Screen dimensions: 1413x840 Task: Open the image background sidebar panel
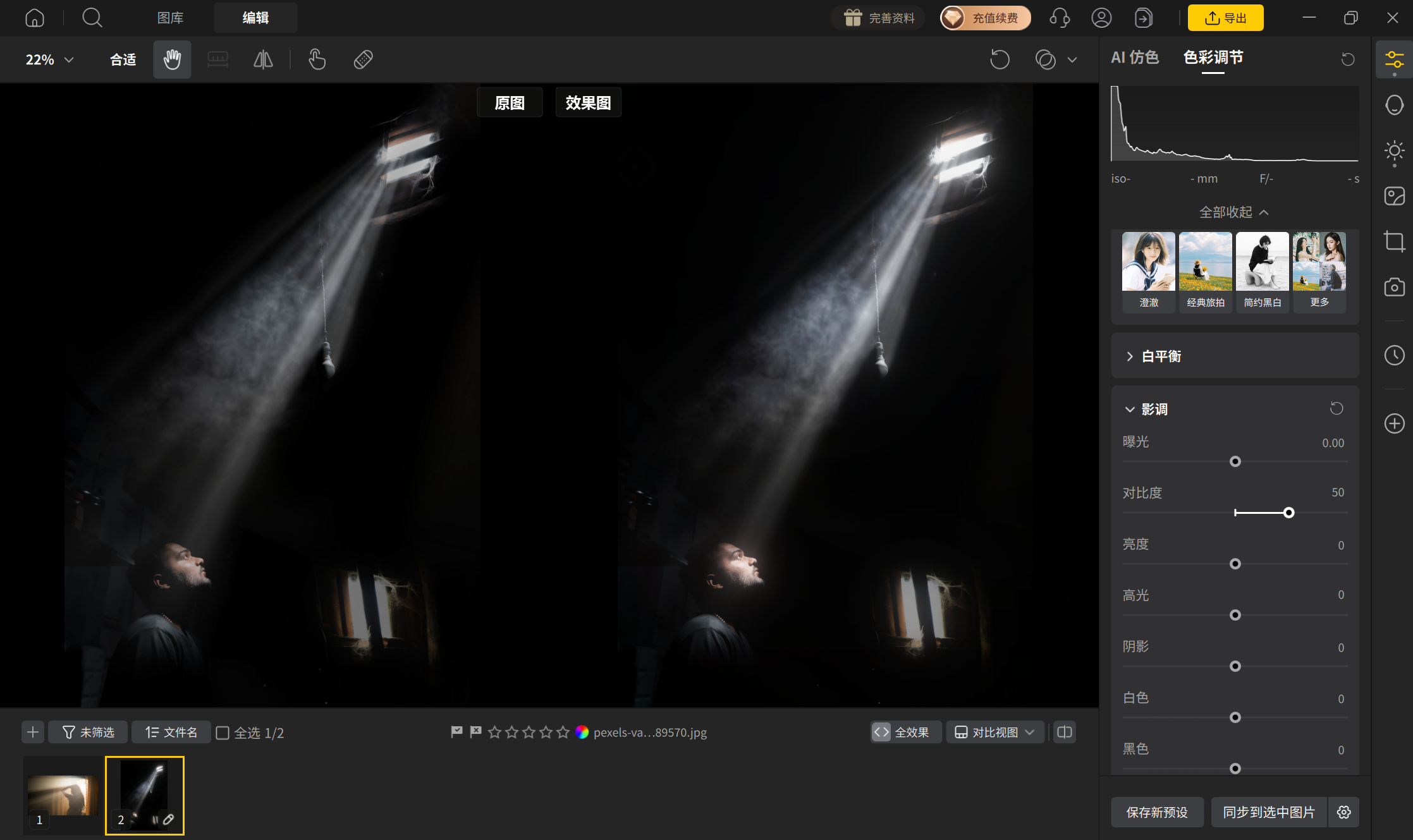tap(1394, 196)
